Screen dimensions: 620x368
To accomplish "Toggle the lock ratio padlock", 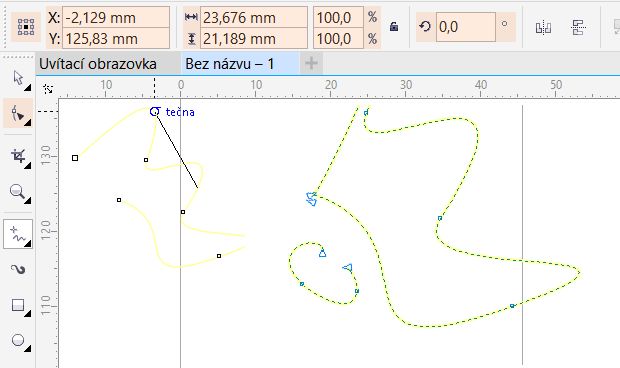I will tap(394, 27).
